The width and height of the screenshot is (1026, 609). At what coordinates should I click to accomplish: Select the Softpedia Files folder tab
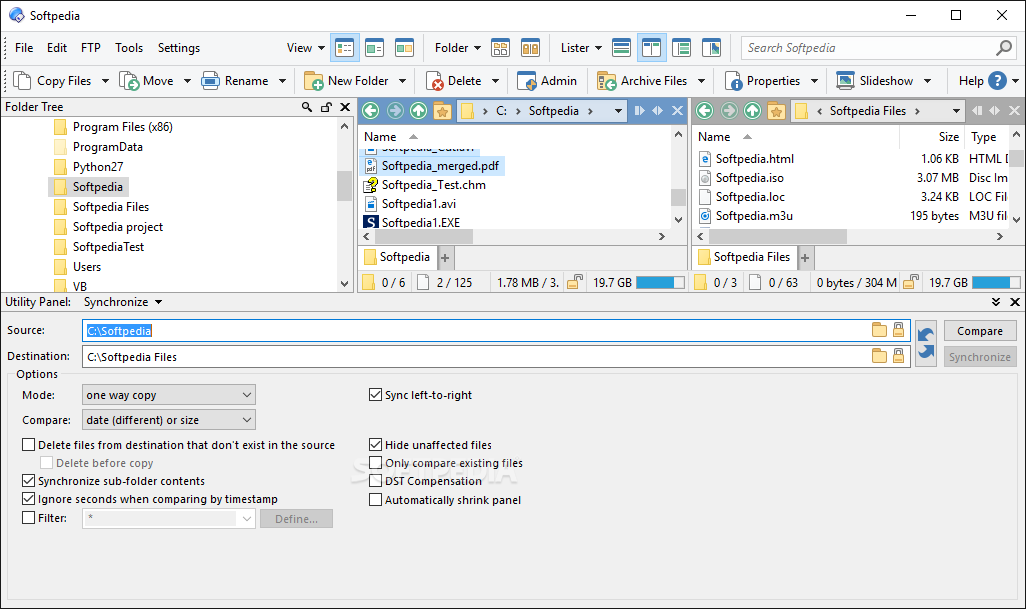[745, 257]
